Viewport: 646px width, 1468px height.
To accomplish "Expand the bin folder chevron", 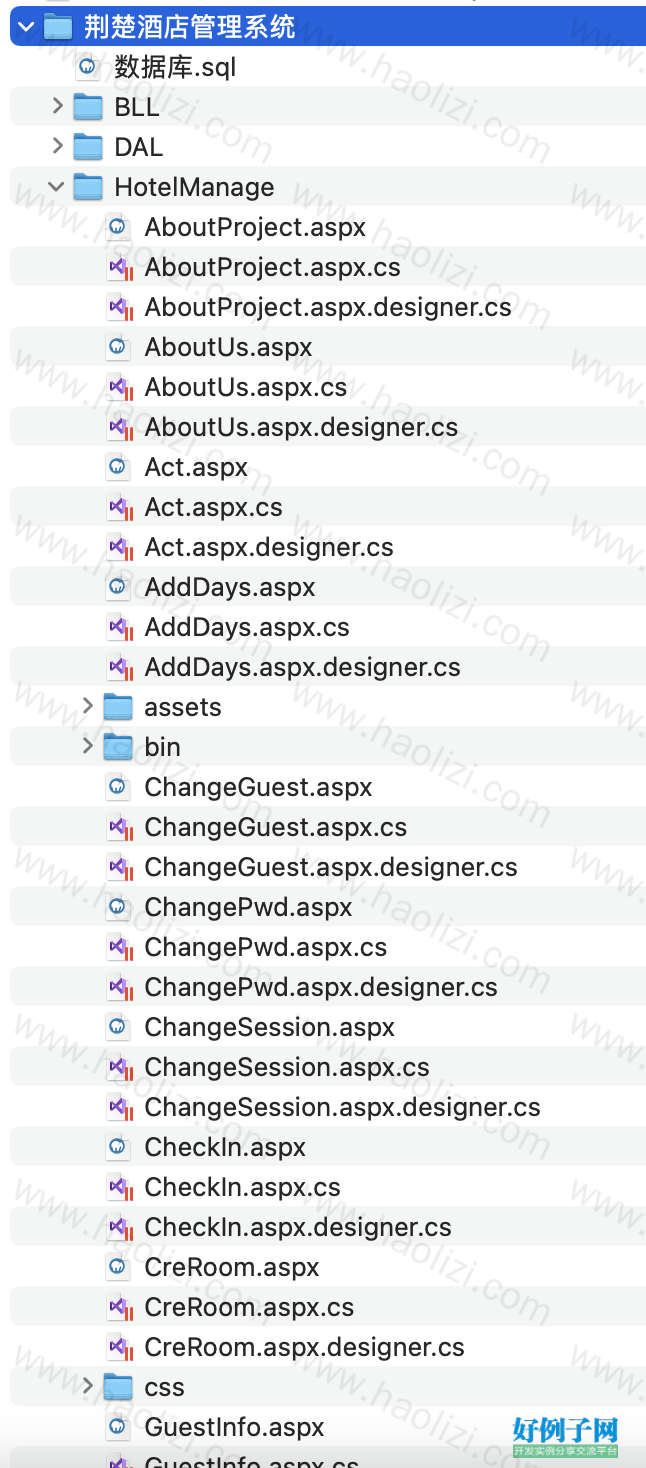I will 87,747.
